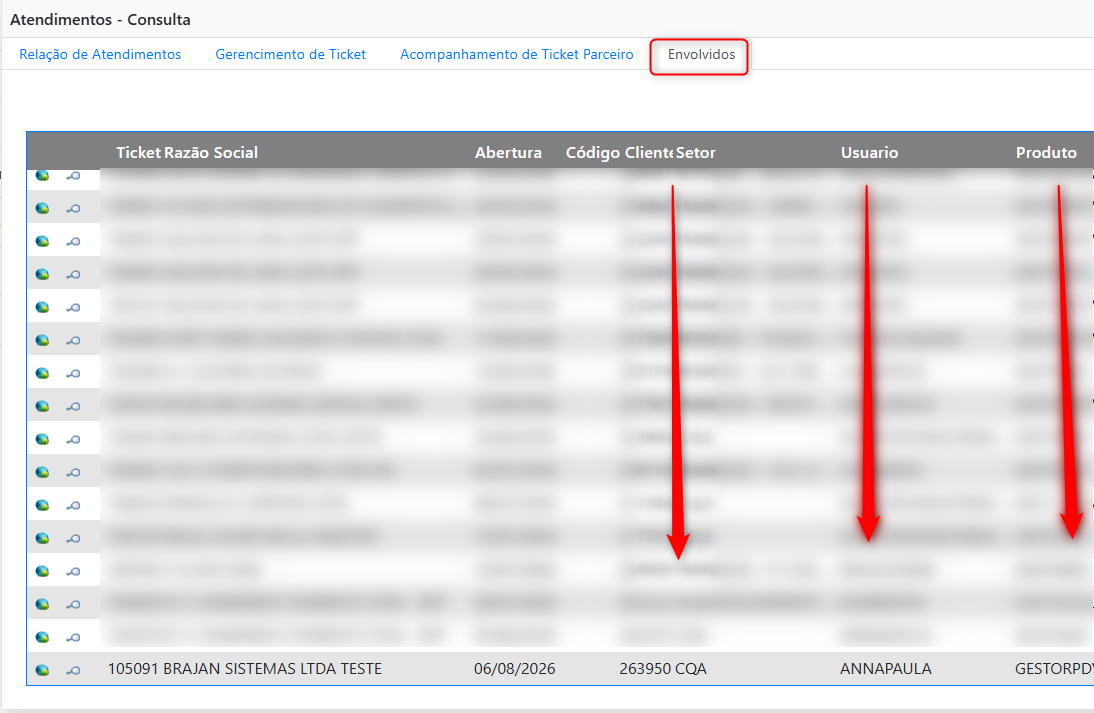Click the date 06/08/2026

[x=515, y=669]
